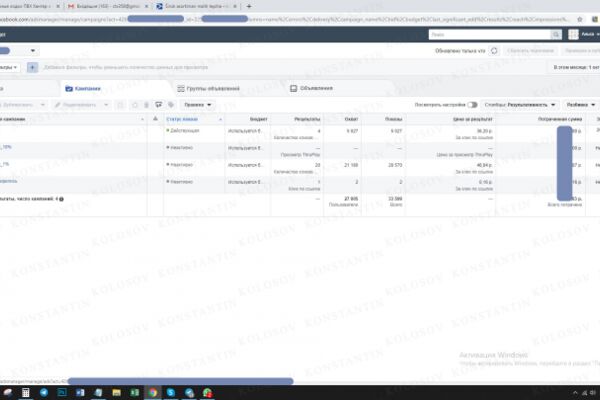Open the Фильтры dropdown
This screenshot has height=400, width=600.
[9, 67]
